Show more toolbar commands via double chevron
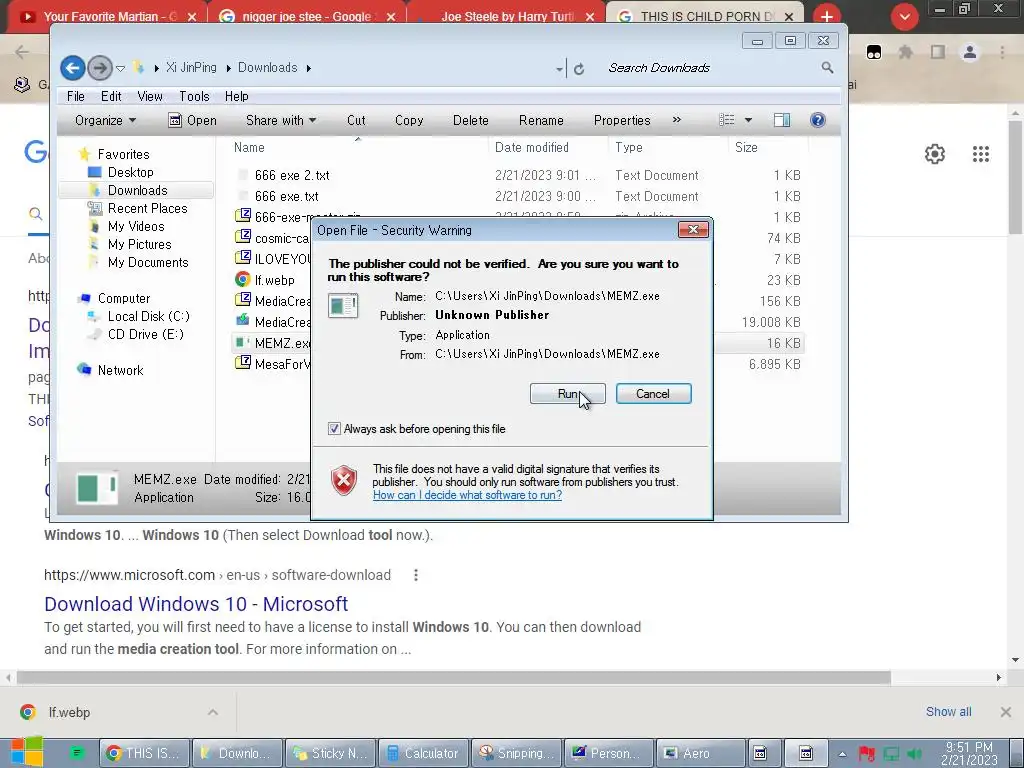This screenshot has width=1024, height=768. tap(677, 120)
